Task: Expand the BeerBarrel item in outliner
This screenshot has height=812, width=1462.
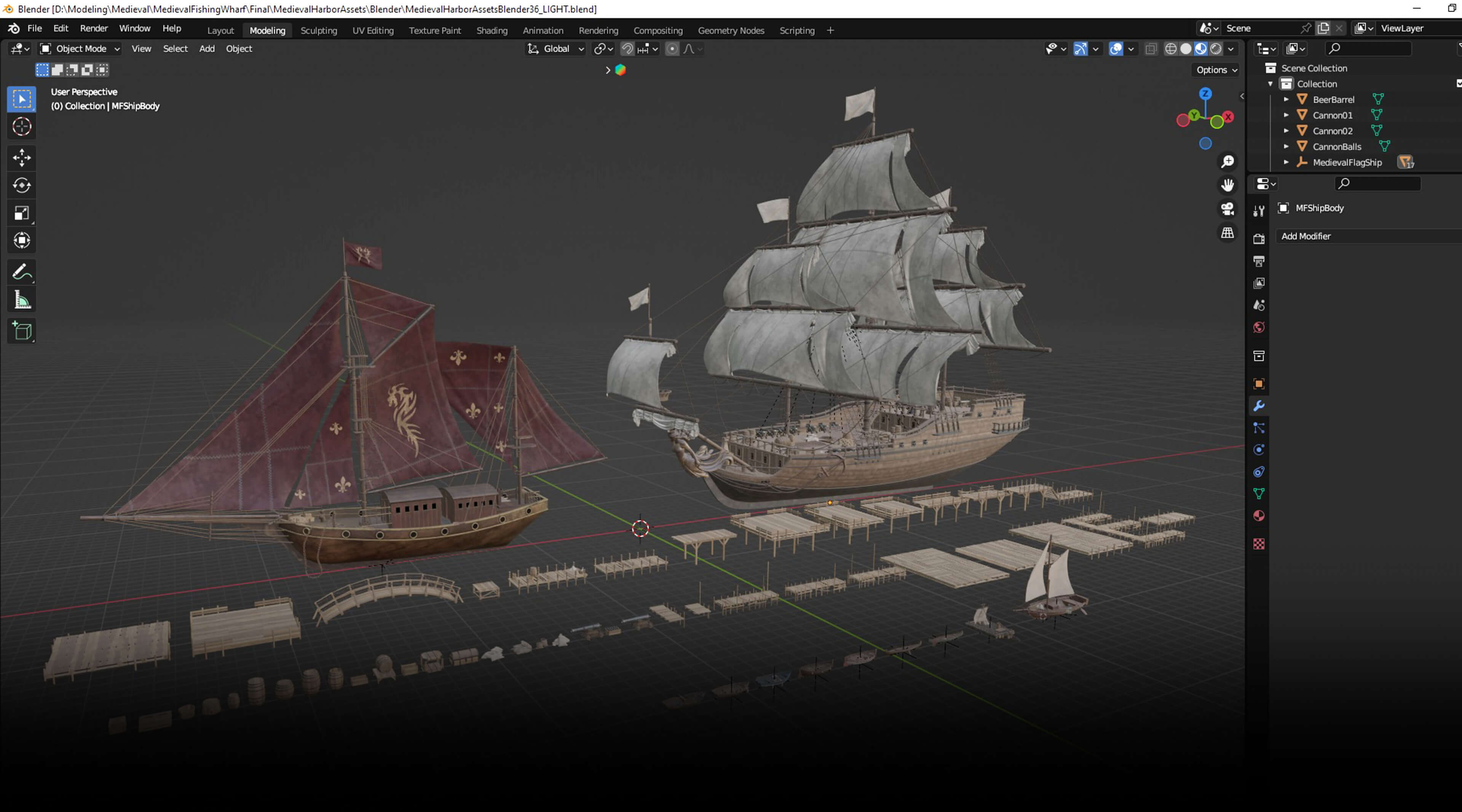Action: [1286, 100]
